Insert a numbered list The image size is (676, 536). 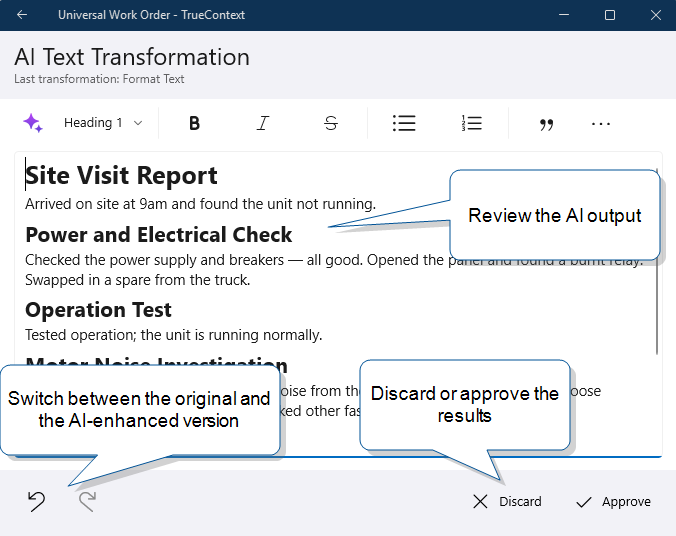[x=472, y=123]
